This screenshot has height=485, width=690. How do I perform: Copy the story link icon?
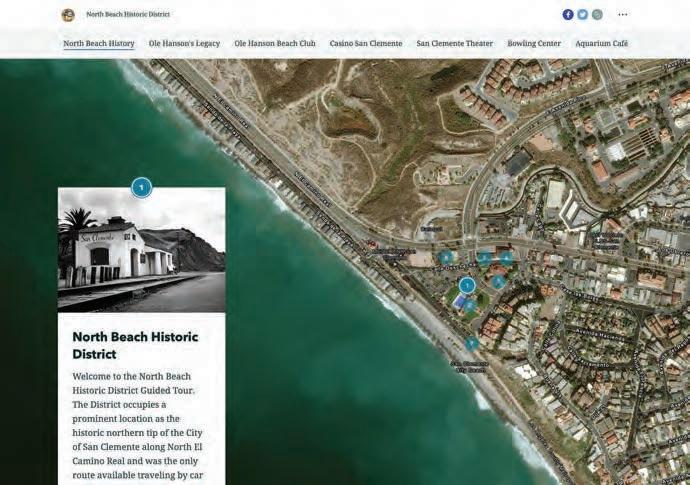[597, 15]
